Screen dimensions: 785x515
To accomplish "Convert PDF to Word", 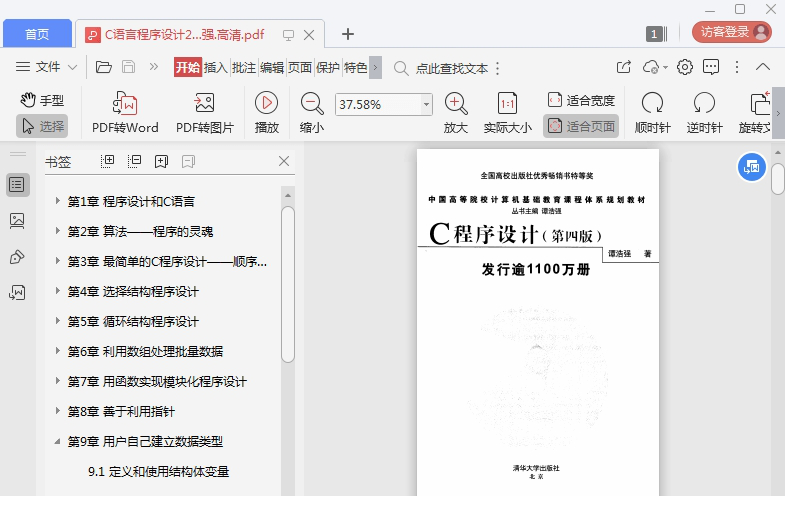I will pyautogui.click(x=125, y=113).
